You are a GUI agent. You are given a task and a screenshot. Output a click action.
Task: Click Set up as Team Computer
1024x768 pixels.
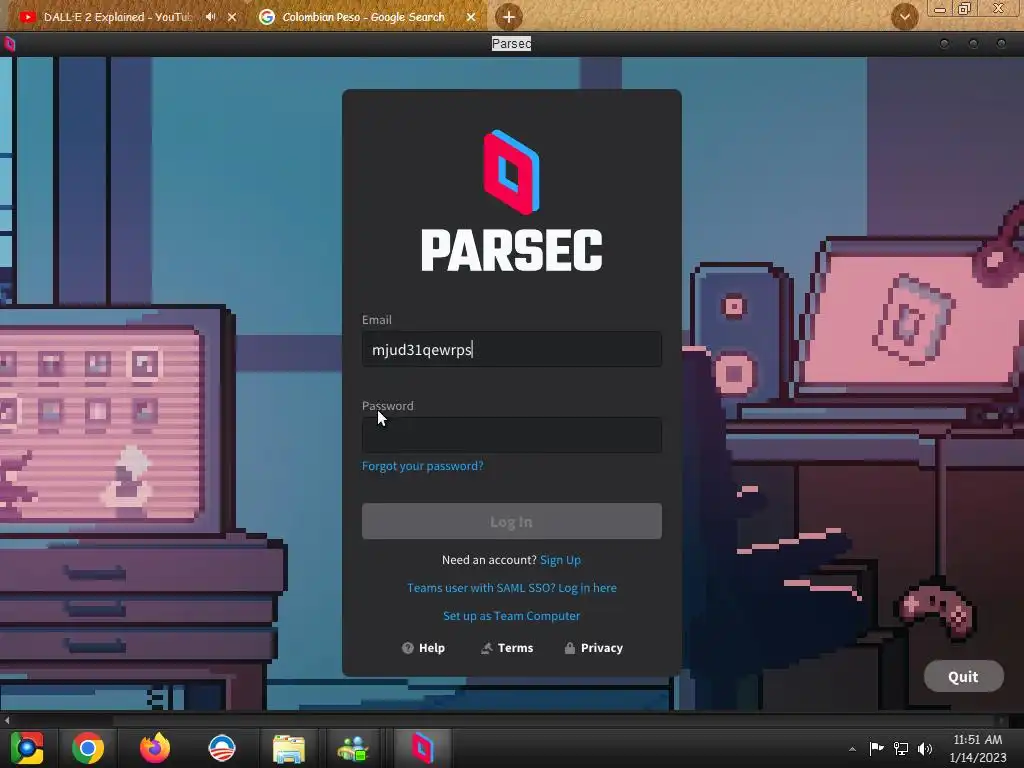(x=511, y=616)
